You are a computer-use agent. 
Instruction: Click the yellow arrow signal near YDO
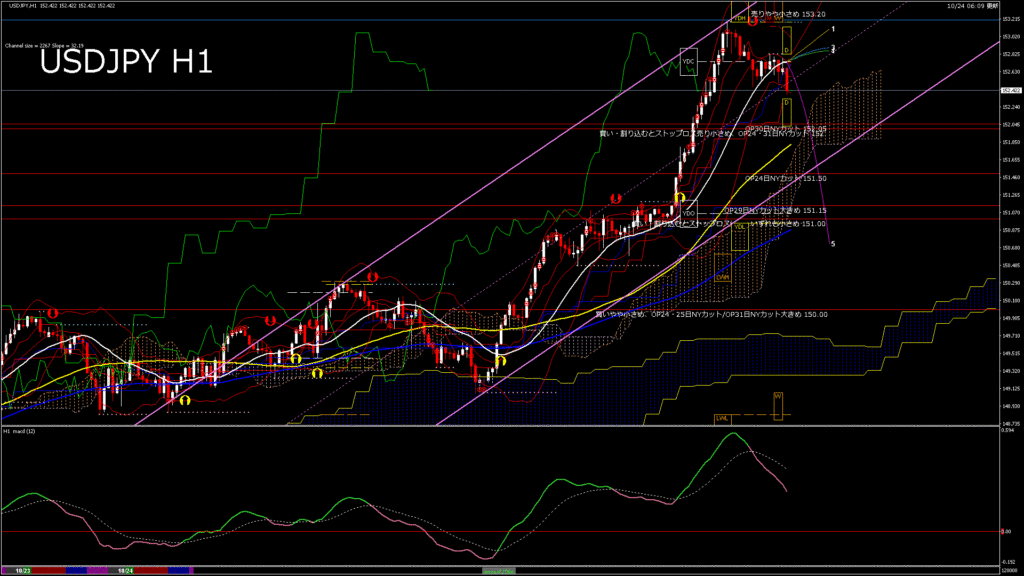click(679, 197)
